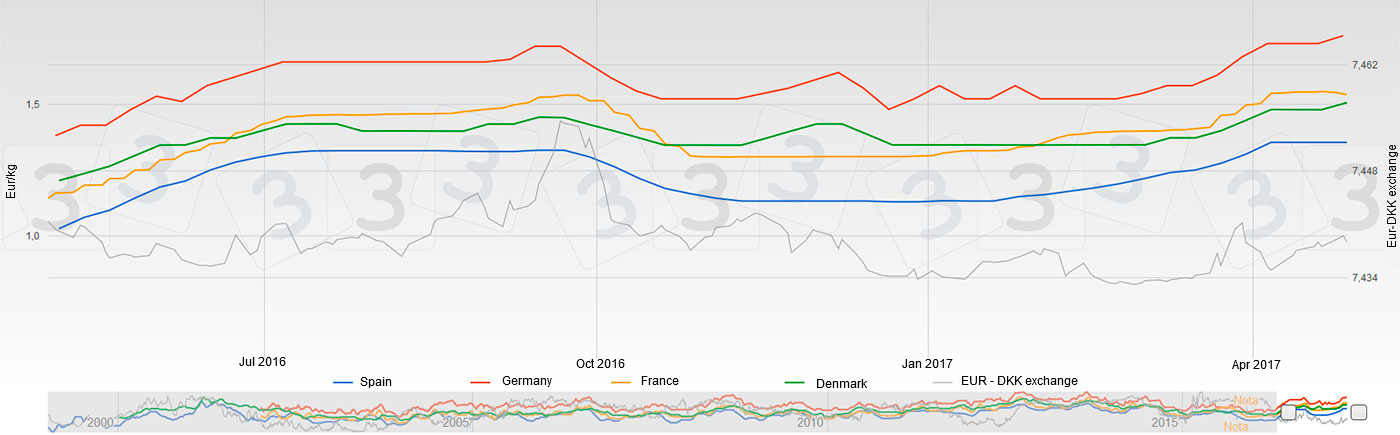Toggle the France series via legend label
The image size is (1400, 435).
tap(660, 381)
